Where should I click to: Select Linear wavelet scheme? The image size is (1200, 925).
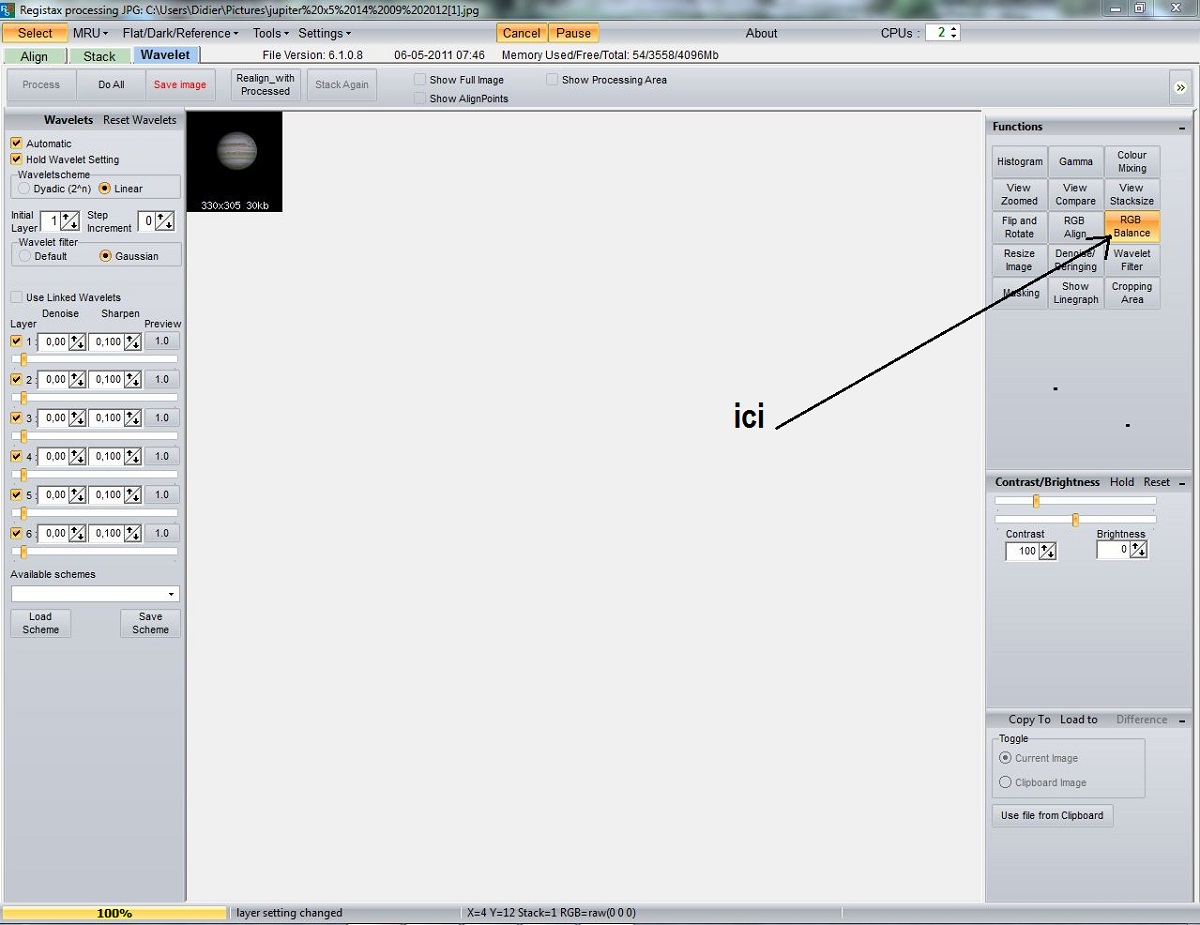click(x=105, y=188)
